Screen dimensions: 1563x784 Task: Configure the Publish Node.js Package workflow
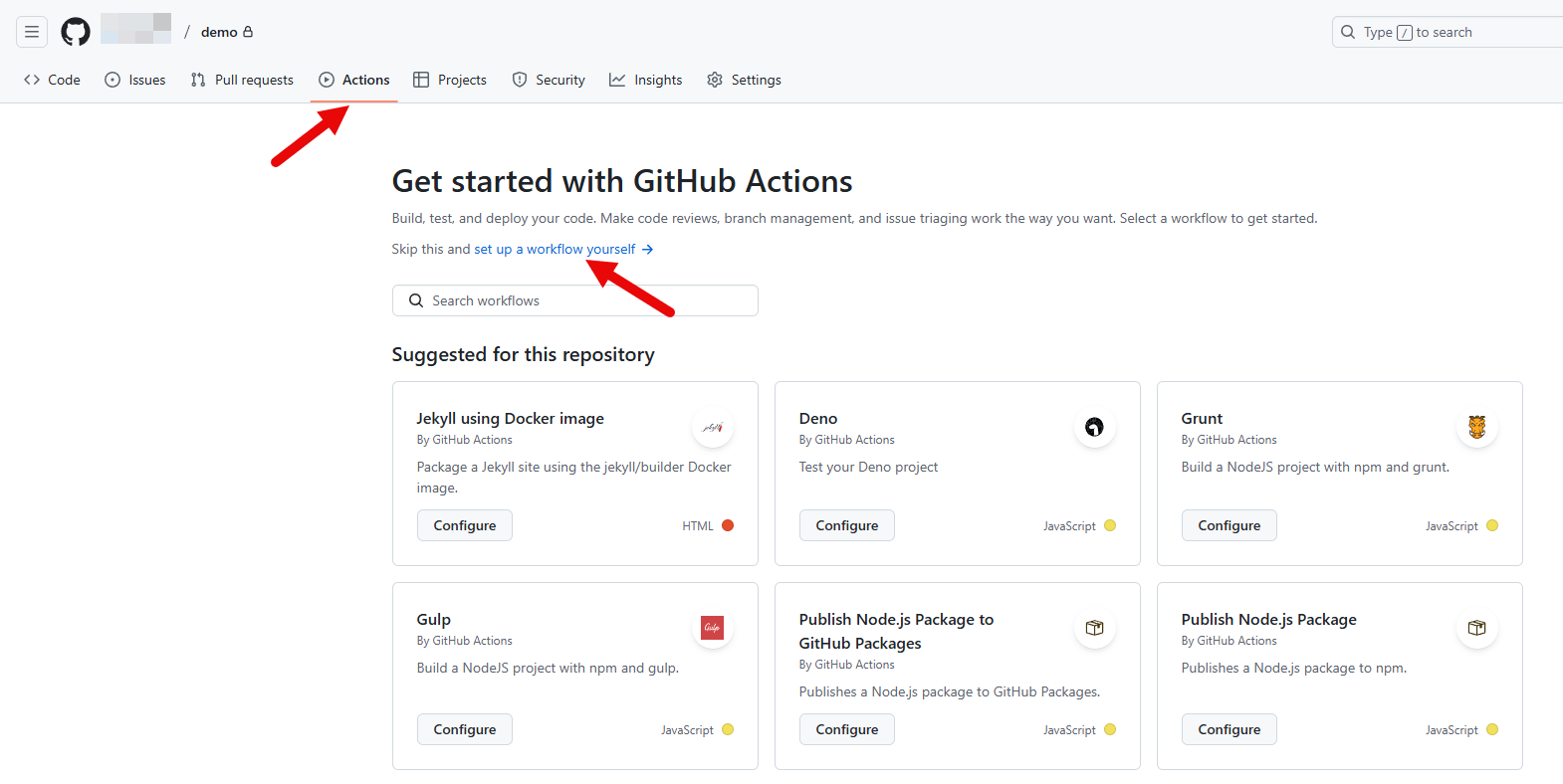pyautogui.click(x=1229, y=729)
